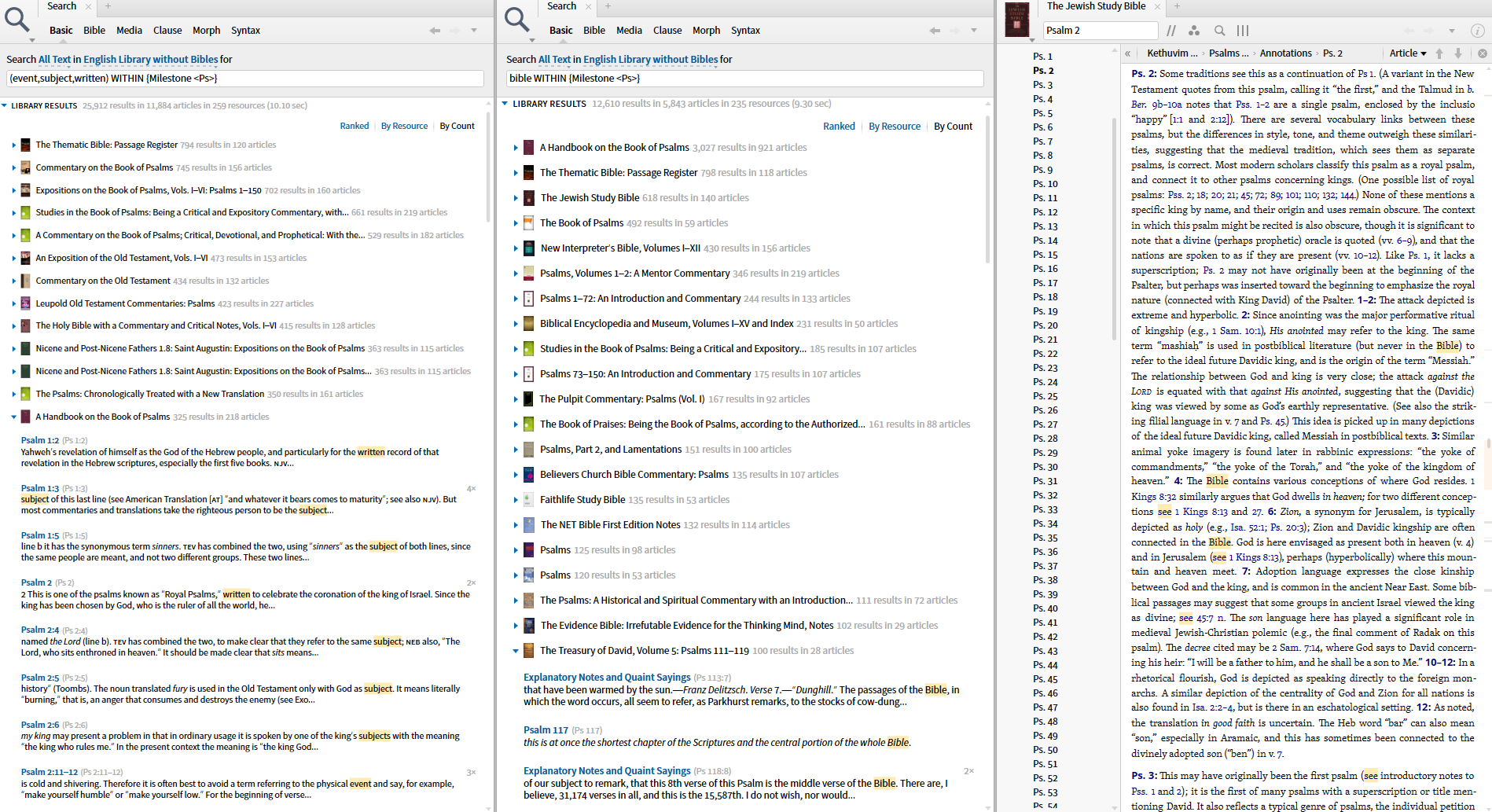Show resource information in Jewish Study Bible
This screenshot has width=1492, height=812.
coord(1477,31)
